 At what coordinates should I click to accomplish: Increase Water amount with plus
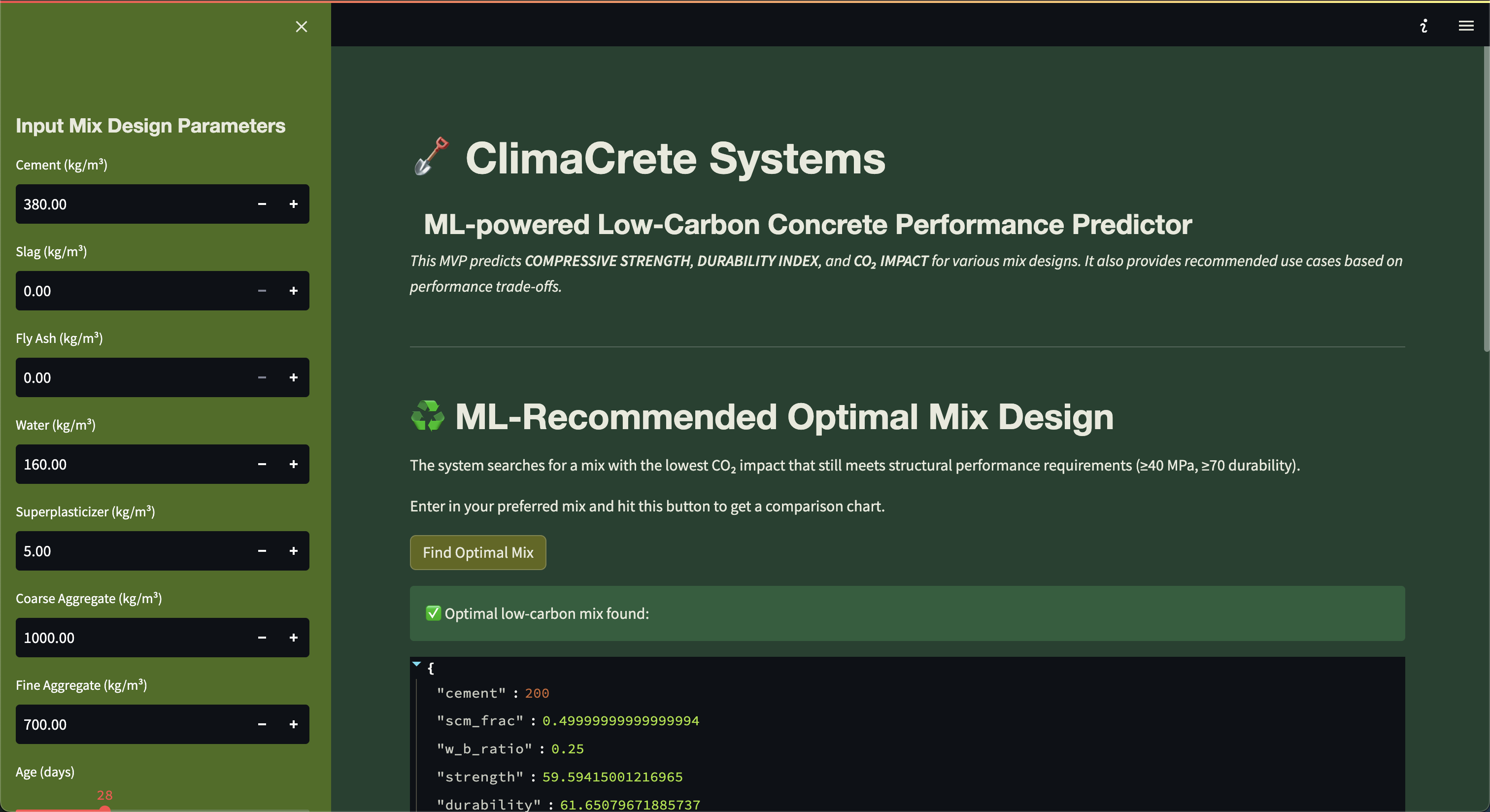tap(293, 465)
